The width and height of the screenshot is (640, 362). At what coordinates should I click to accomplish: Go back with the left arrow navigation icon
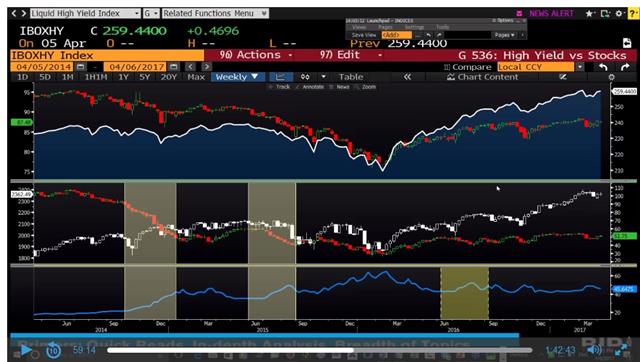(14, 13)
